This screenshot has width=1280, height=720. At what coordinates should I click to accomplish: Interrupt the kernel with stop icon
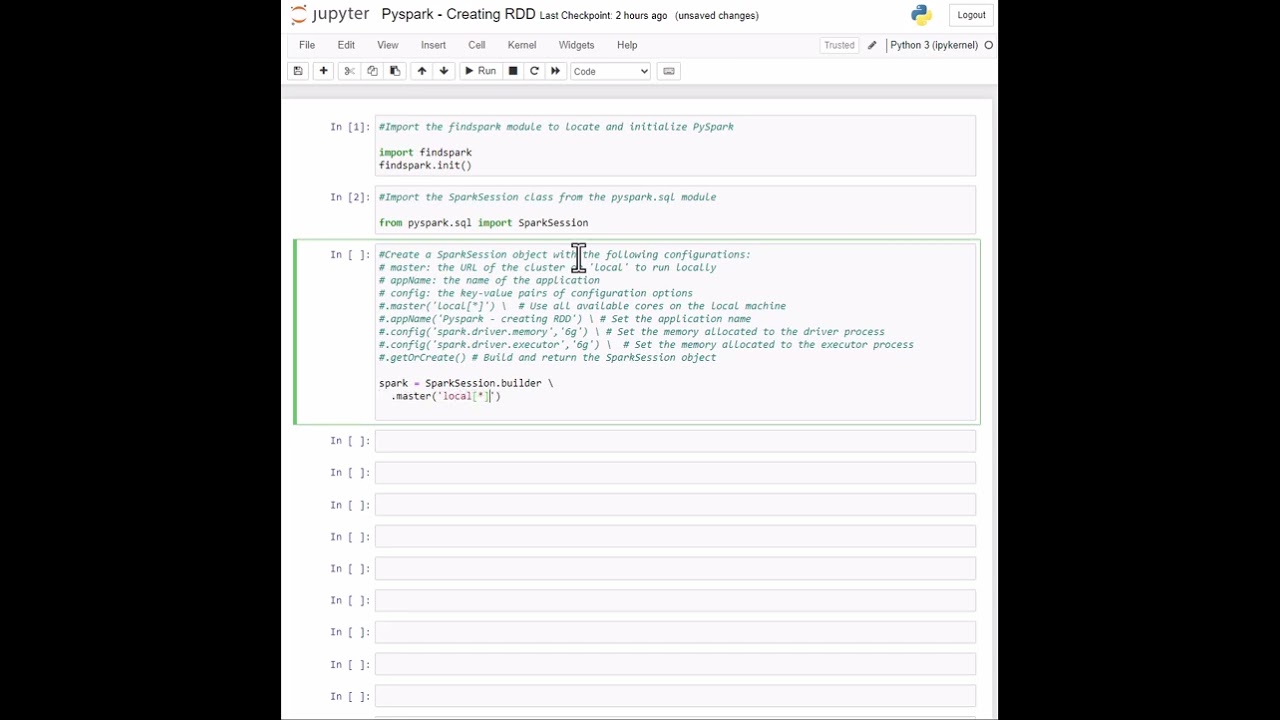[513, 71]
